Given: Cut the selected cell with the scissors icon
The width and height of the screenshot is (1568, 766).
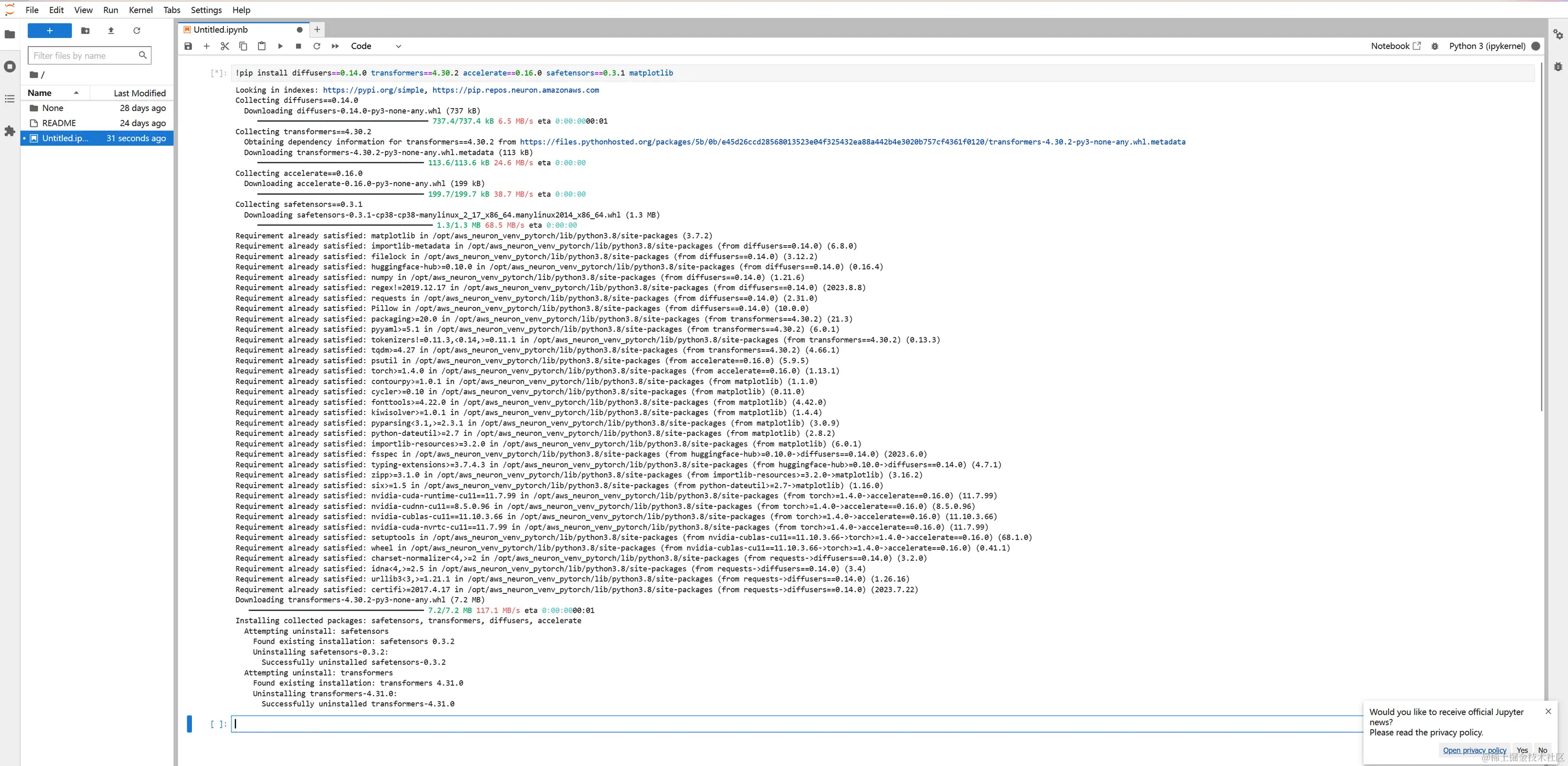Looking at the screenshot, I should tap(225, 46).
